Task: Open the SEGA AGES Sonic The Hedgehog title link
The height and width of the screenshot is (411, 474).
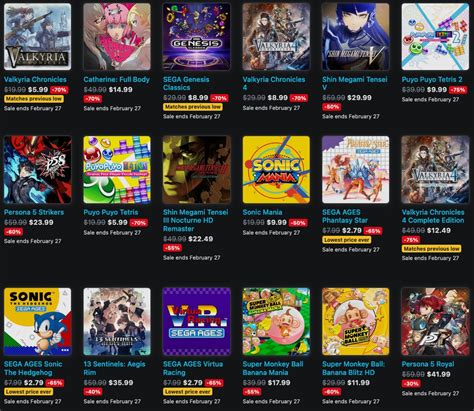Action: click(x=33, y=368)
